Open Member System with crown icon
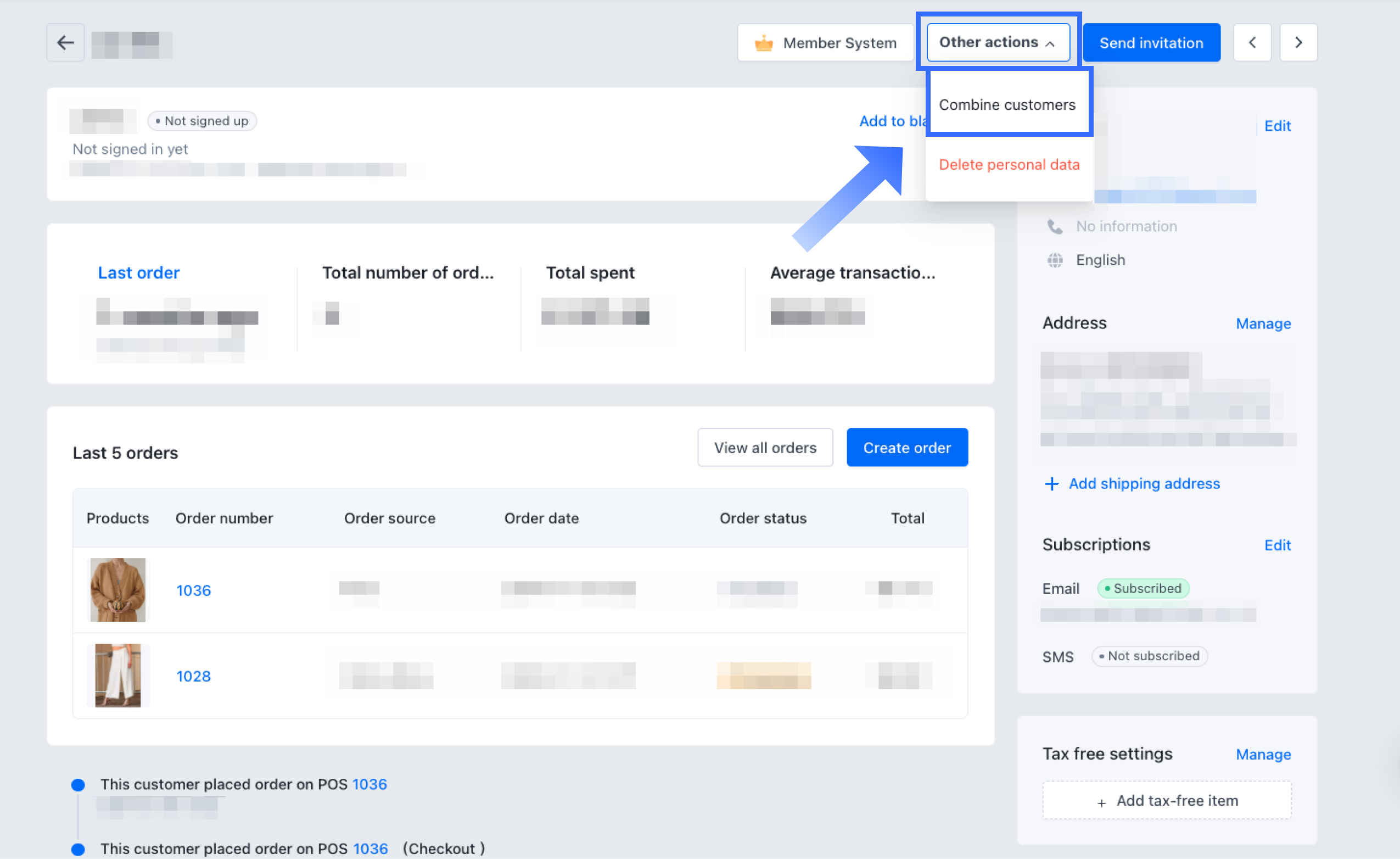Viewport: 1400px width, 859px height. tap(825, 43)
